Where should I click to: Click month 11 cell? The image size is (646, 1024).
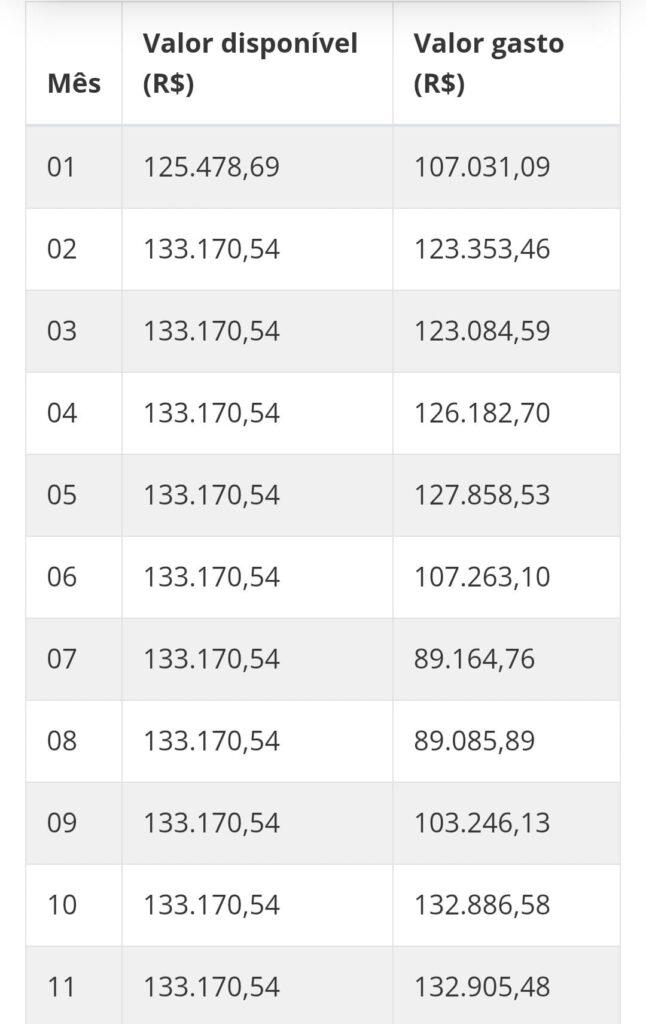(61, 987)
